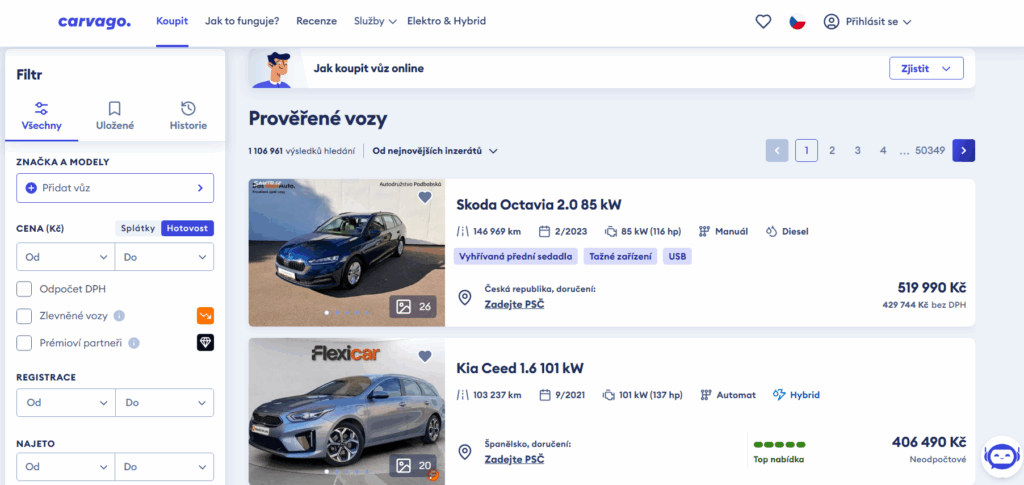The height and width of the screenshot is (485, 1024).
Task: Open sorting dropdown Od nejnovějších inzerátů
Action: tap(435, 151)
